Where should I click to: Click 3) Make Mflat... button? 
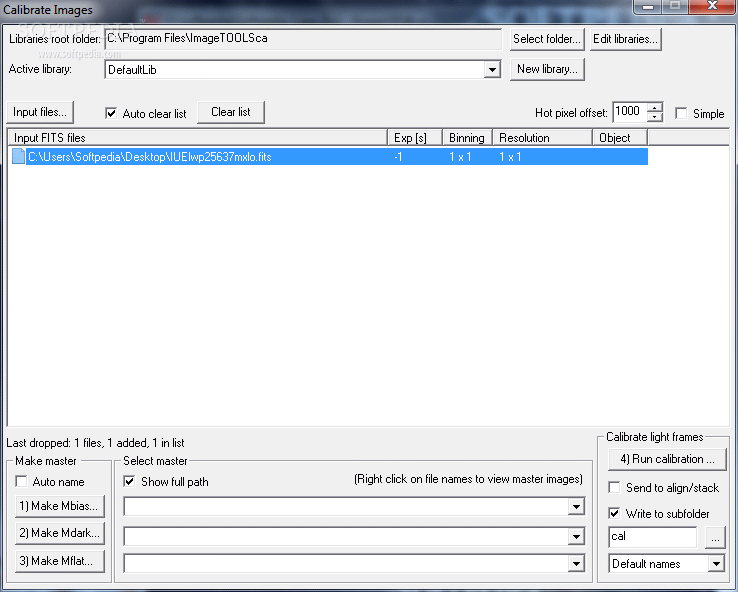(59, 561)
